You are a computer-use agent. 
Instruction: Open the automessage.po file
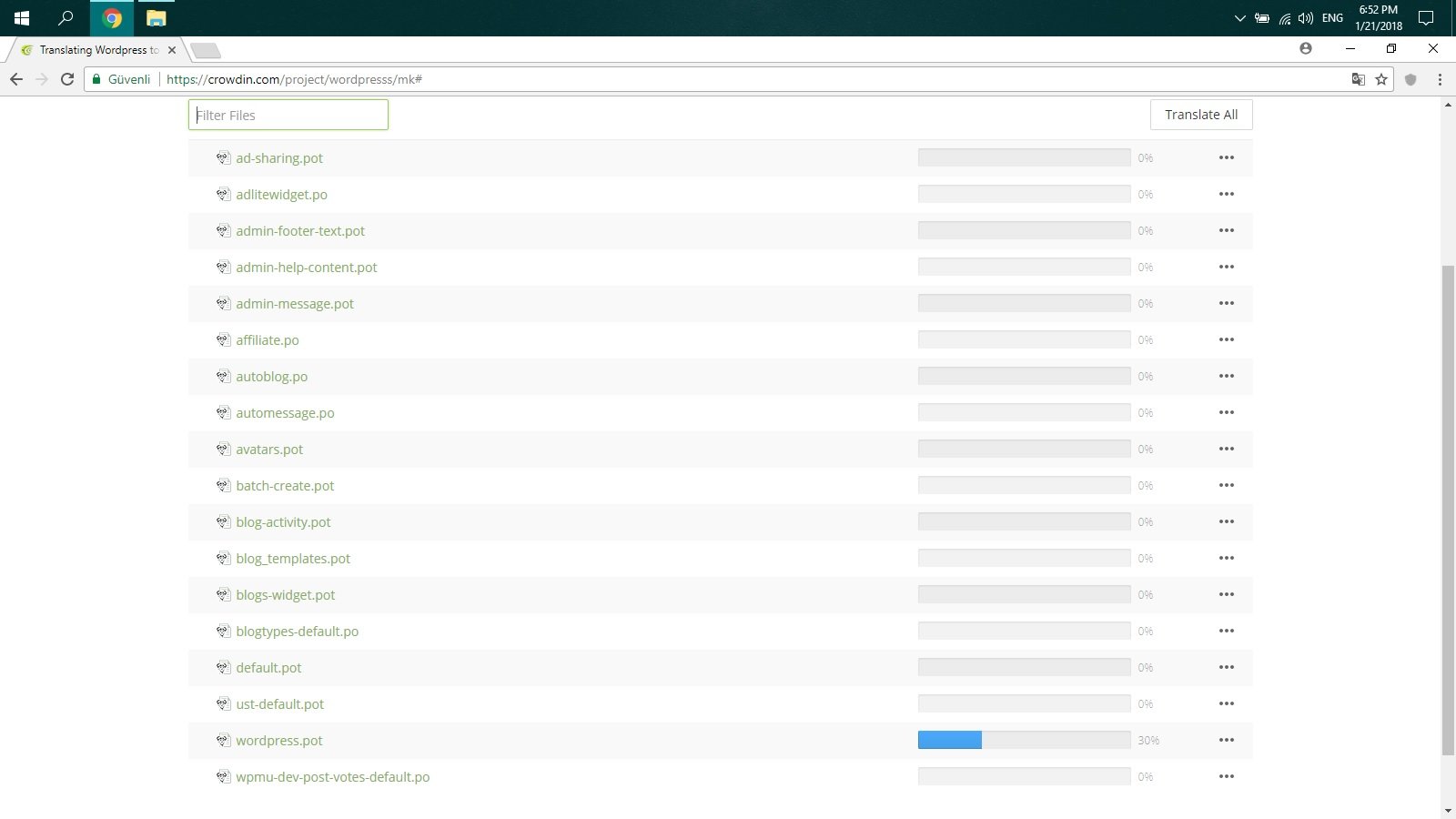coord(285,413)
